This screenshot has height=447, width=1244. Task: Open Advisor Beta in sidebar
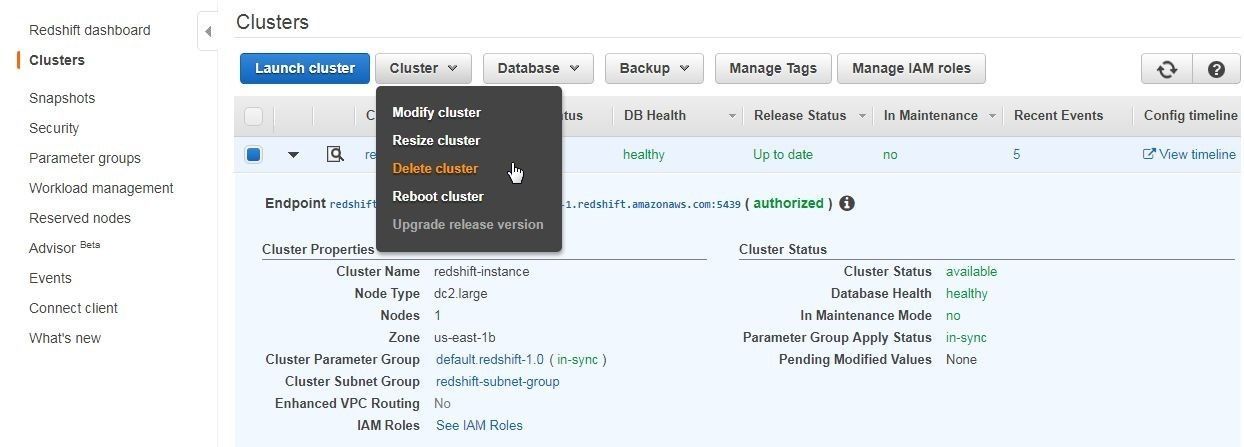(x=65, y=247)
